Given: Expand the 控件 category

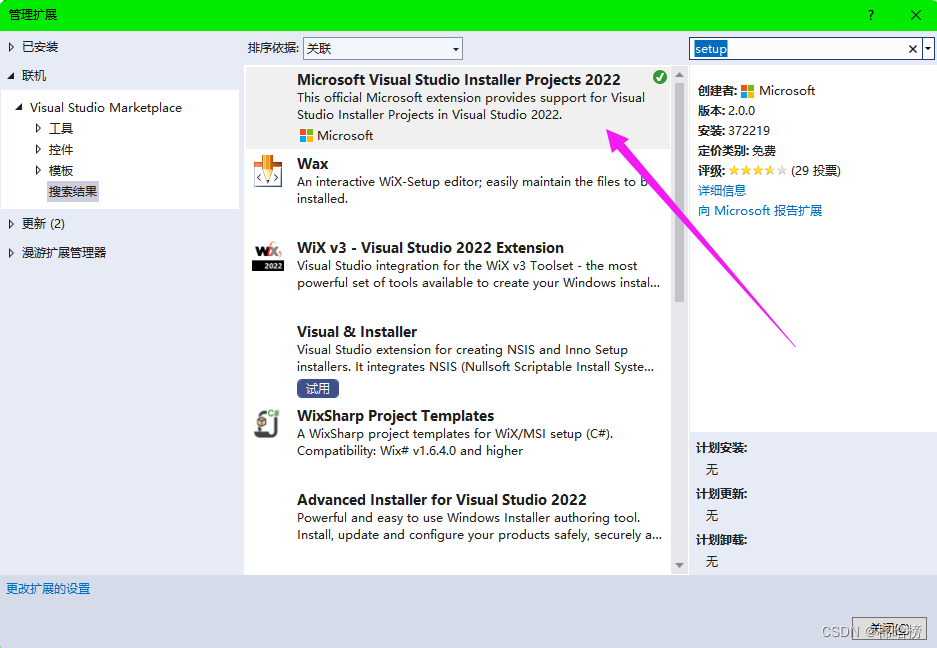Looking at the screenshot, I should click(38, 149).
